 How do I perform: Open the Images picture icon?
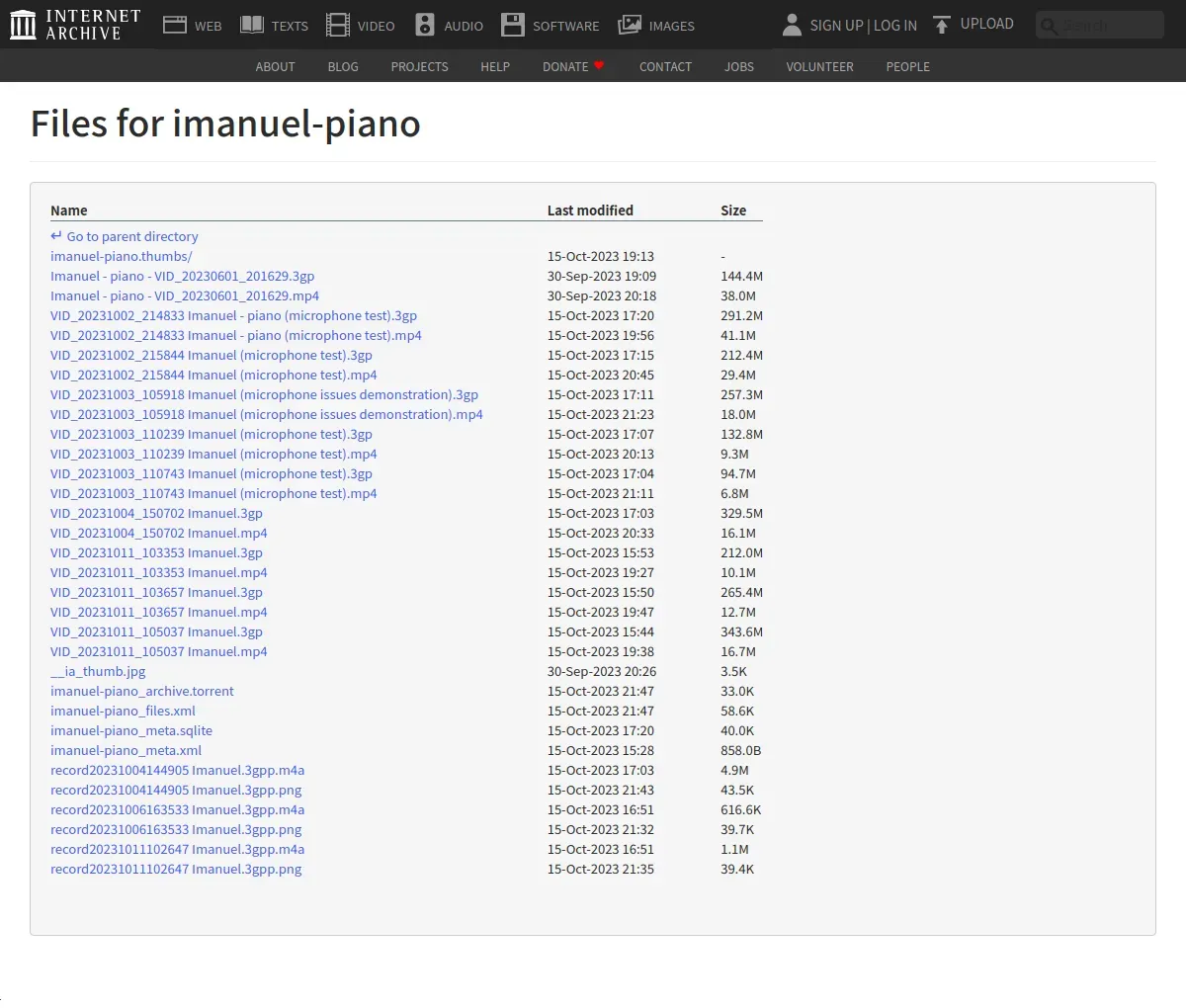click(630, 25)
